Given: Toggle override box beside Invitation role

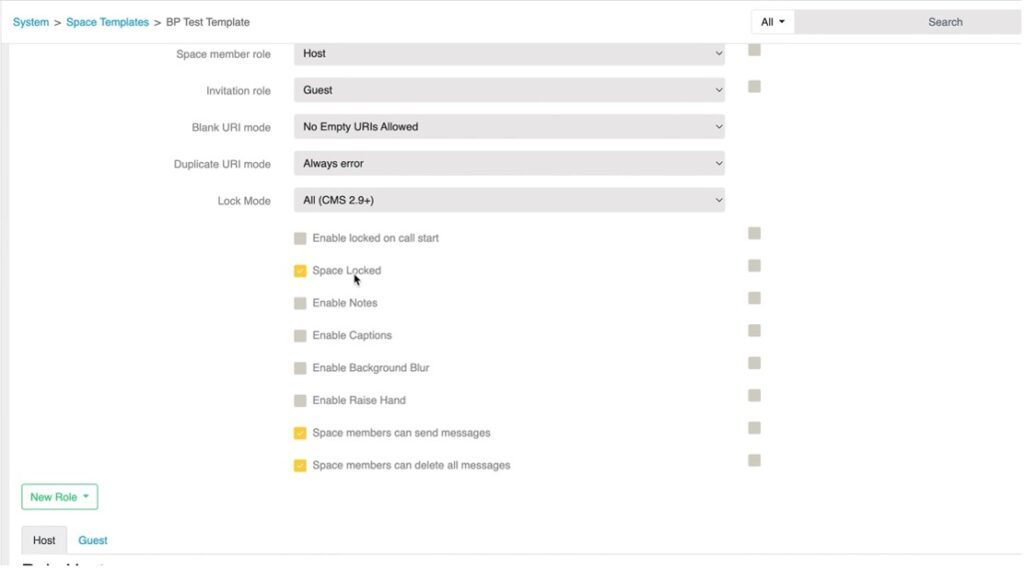Looking at the screenshot, I should point(754,86).
